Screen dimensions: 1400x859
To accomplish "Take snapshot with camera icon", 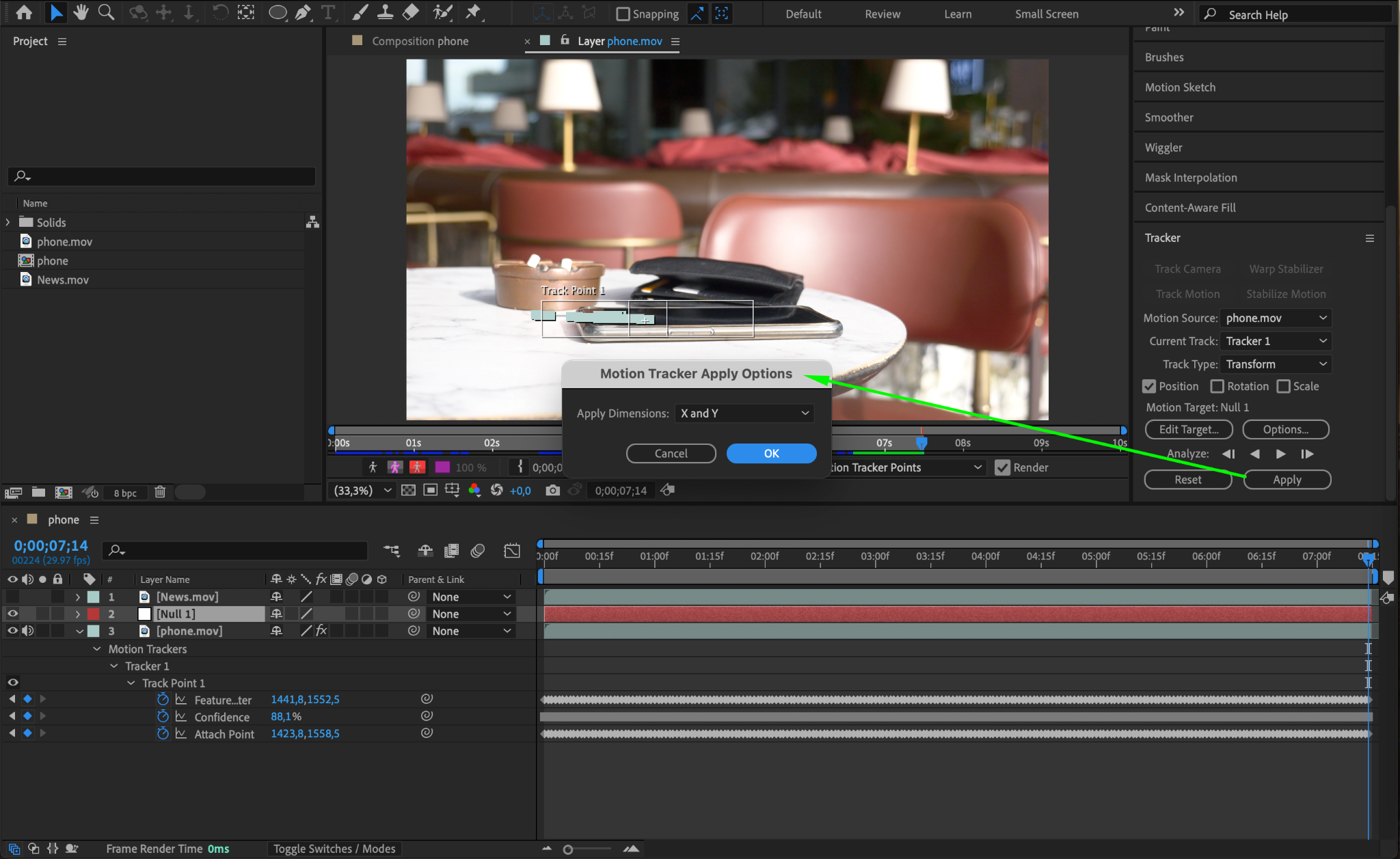I will 552,491.
